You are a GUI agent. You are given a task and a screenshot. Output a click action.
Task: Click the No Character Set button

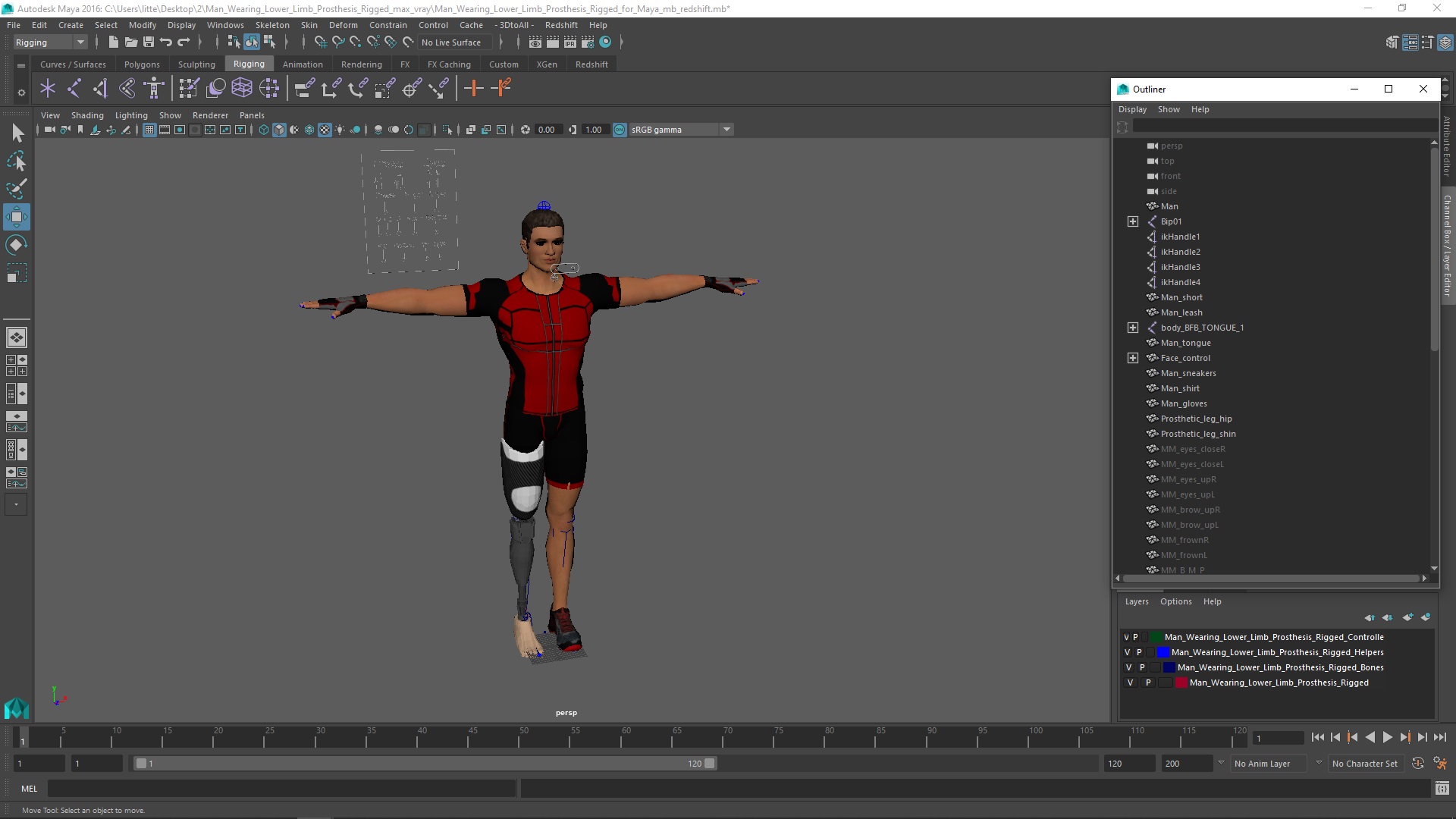1364,764
